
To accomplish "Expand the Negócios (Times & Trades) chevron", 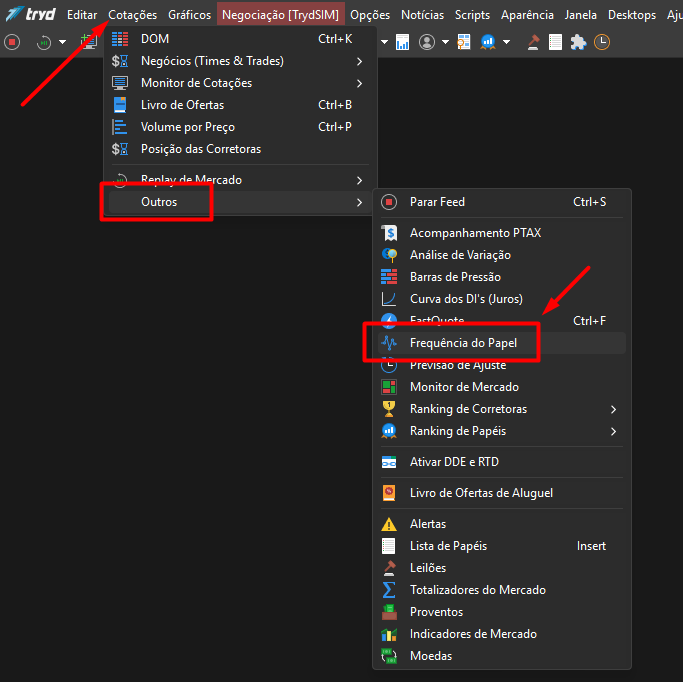I will (359, 61).
